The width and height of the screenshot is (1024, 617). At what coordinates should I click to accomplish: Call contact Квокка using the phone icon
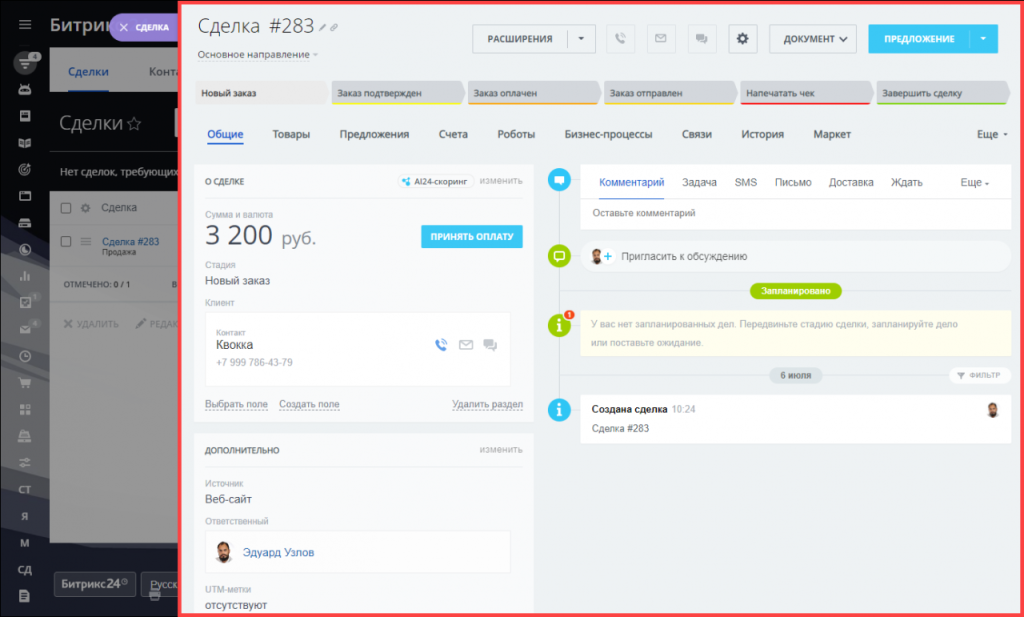coord(441,345)
